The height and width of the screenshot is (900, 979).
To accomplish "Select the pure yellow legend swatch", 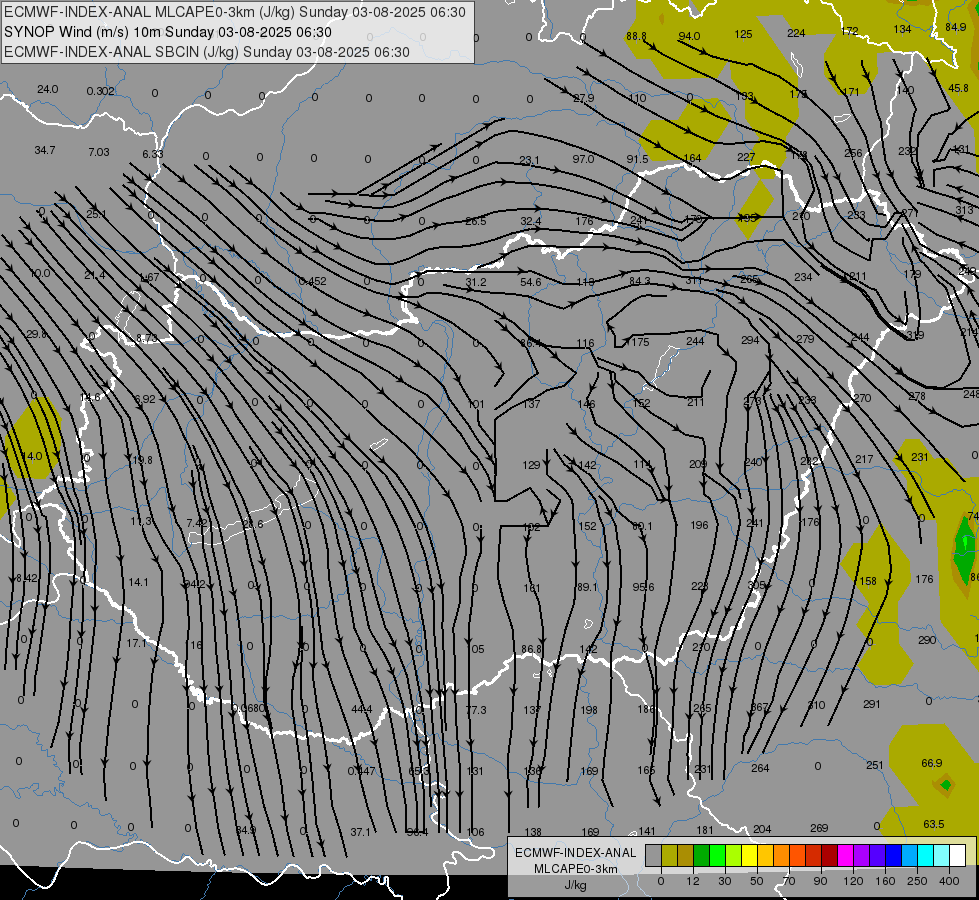I will pos(749,855).
